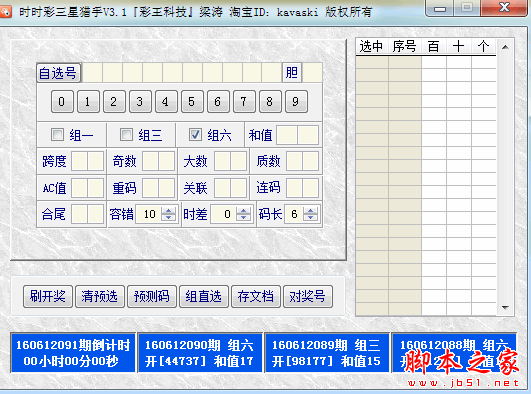Image resolution: width=531 pixels, height=394 pixels.
Task: Click the 选中 column header
Action: click(372, 46)
